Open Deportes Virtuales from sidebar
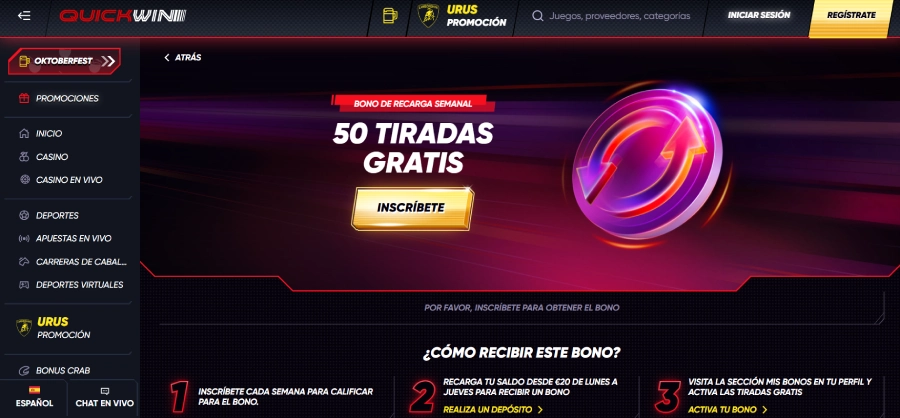This screenshot has width=900, height=418. click(x=68, y=284)
